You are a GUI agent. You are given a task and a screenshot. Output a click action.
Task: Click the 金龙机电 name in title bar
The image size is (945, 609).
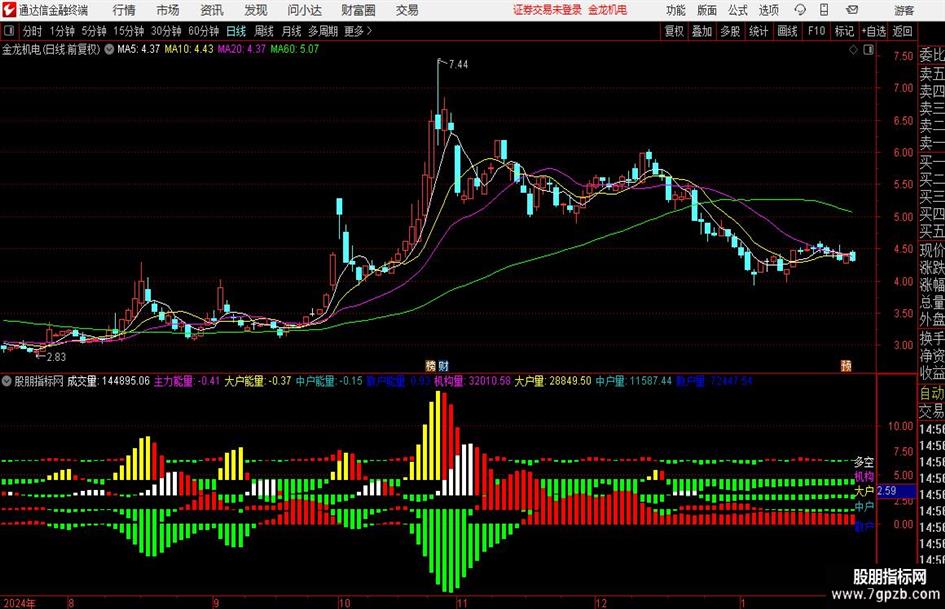(x=608, y=10)
